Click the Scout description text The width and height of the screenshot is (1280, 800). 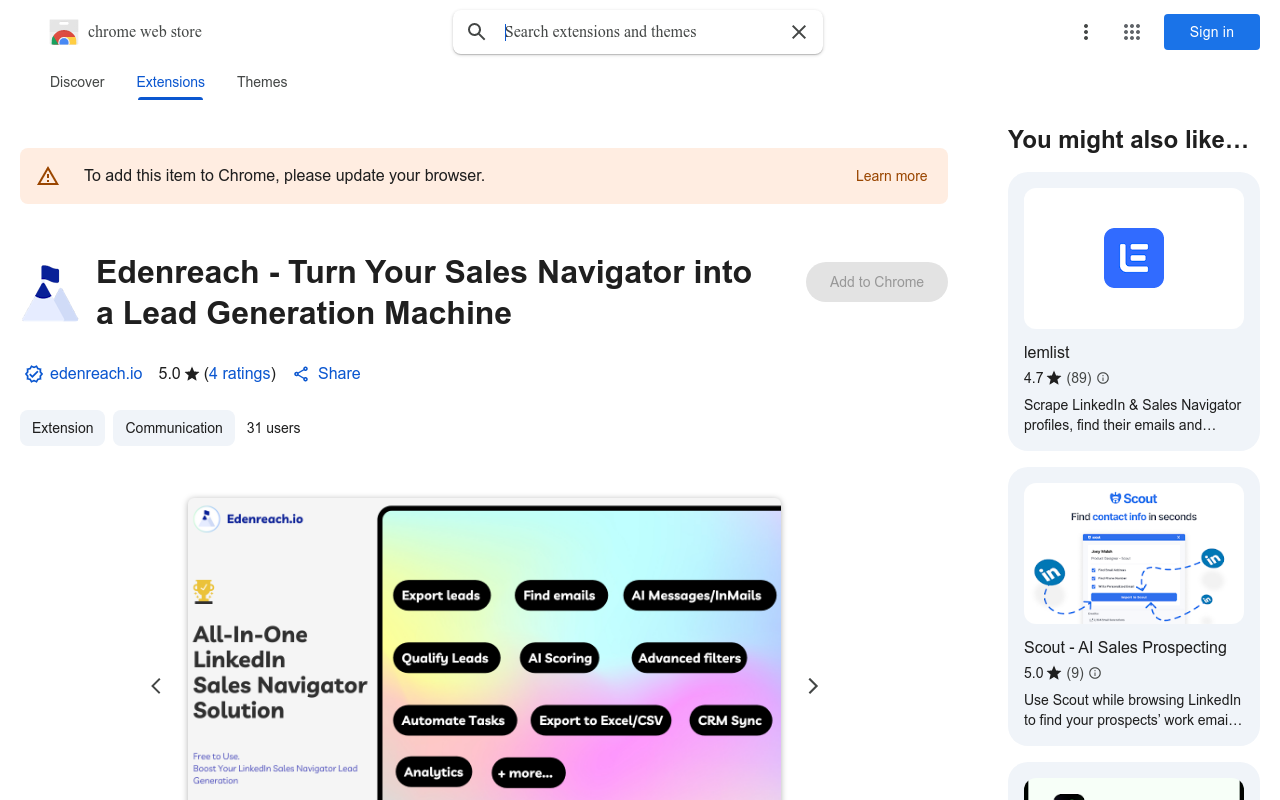pos(1133,710)
